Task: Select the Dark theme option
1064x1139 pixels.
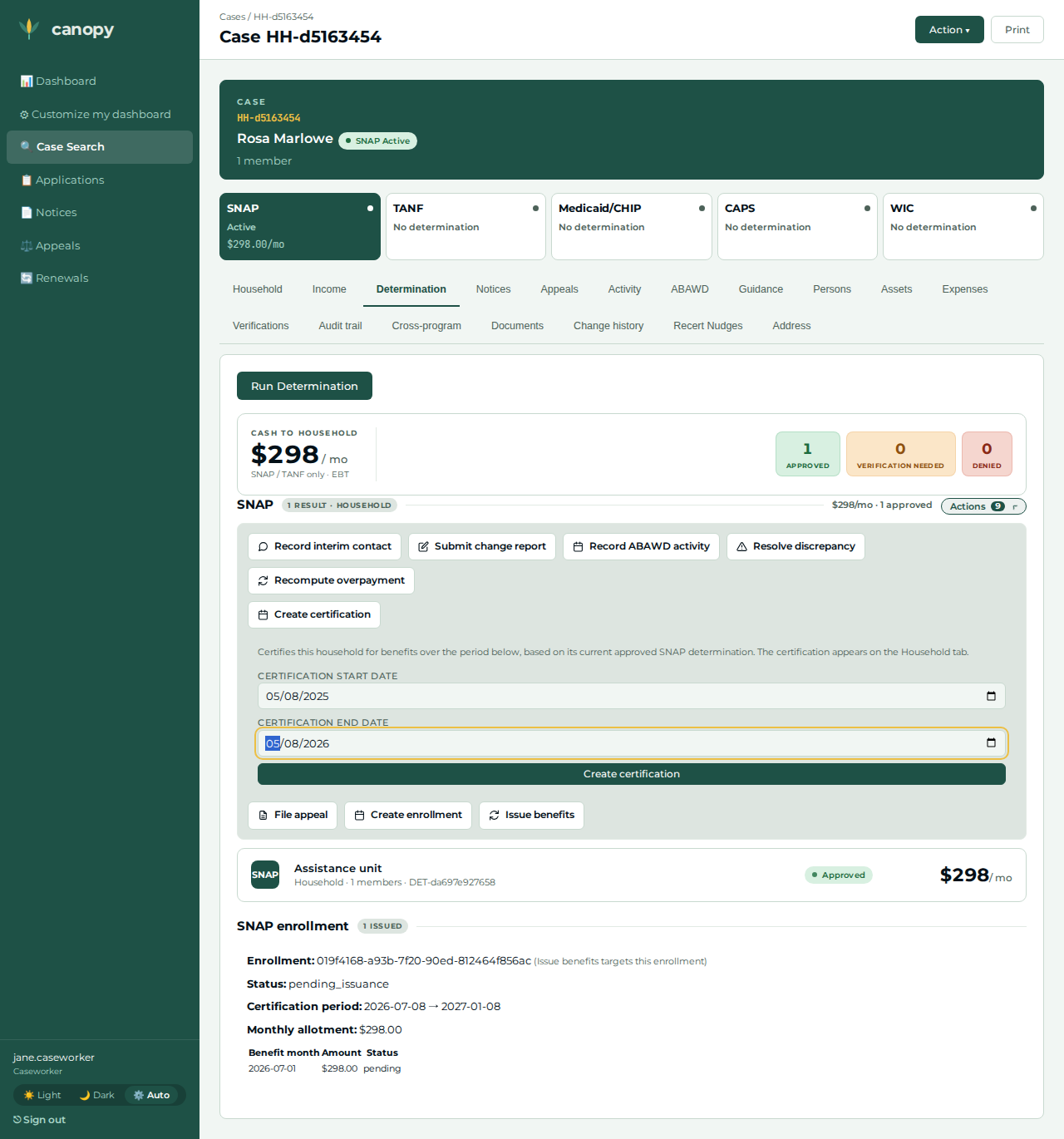Action: coord(97,1095)
